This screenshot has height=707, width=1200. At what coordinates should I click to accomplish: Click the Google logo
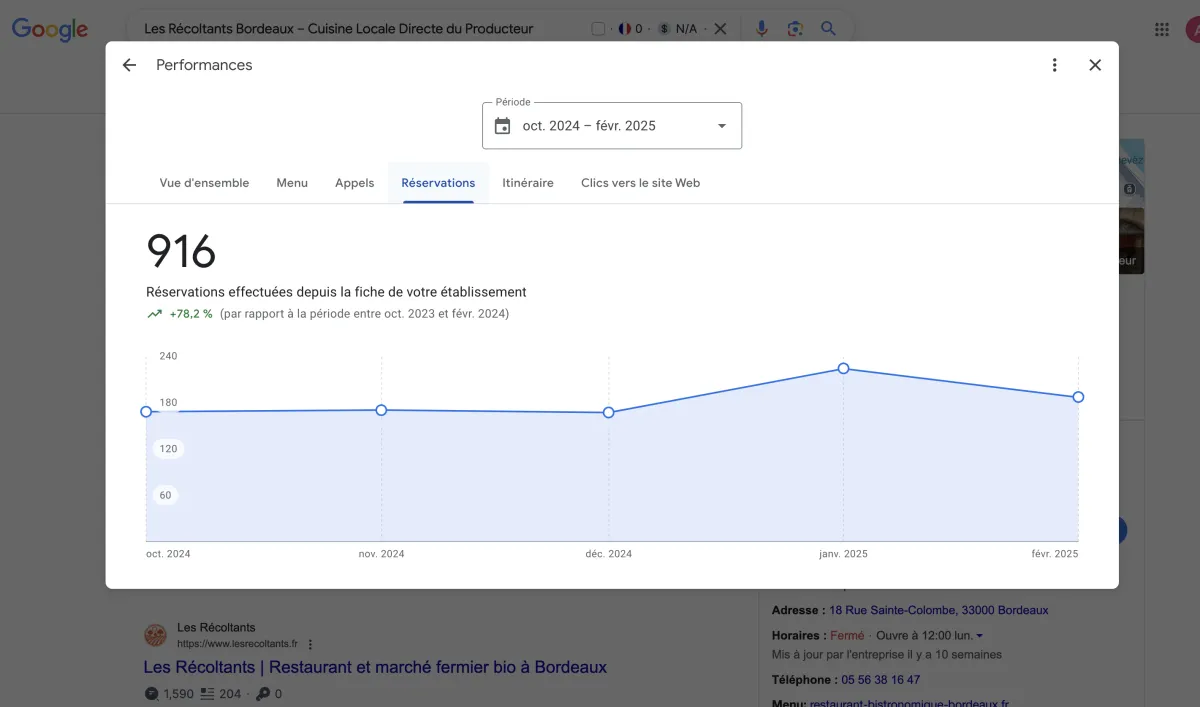pos(50,30)
